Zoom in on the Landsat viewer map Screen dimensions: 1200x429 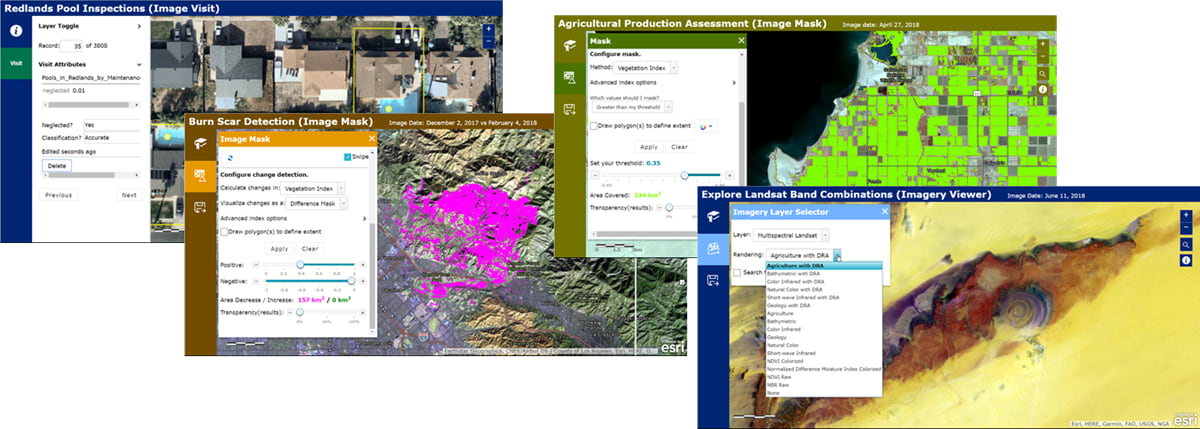point(1186,214)
